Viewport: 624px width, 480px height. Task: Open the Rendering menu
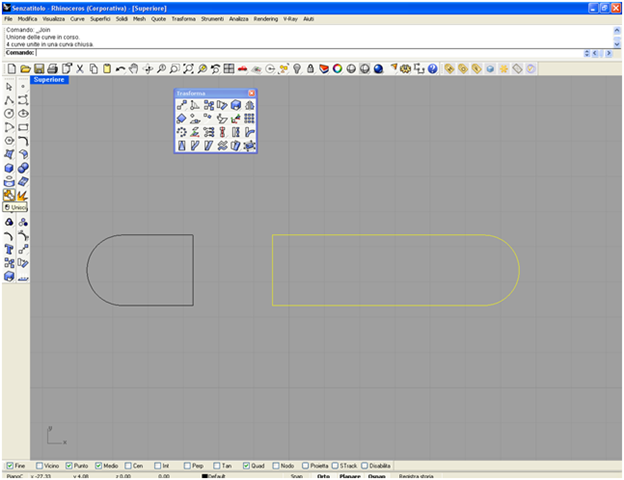266,19
